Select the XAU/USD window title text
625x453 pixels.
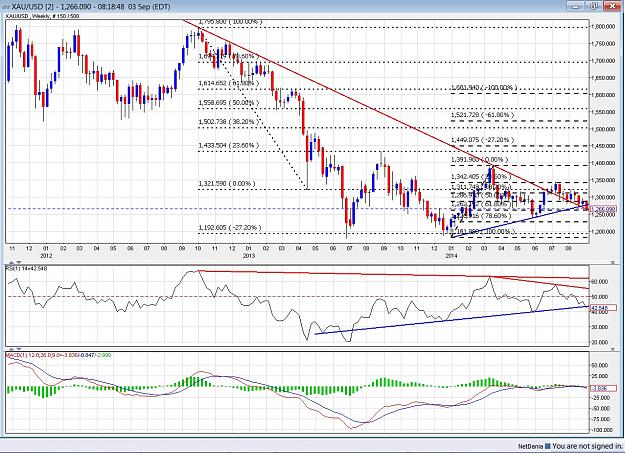coord(90,7)
